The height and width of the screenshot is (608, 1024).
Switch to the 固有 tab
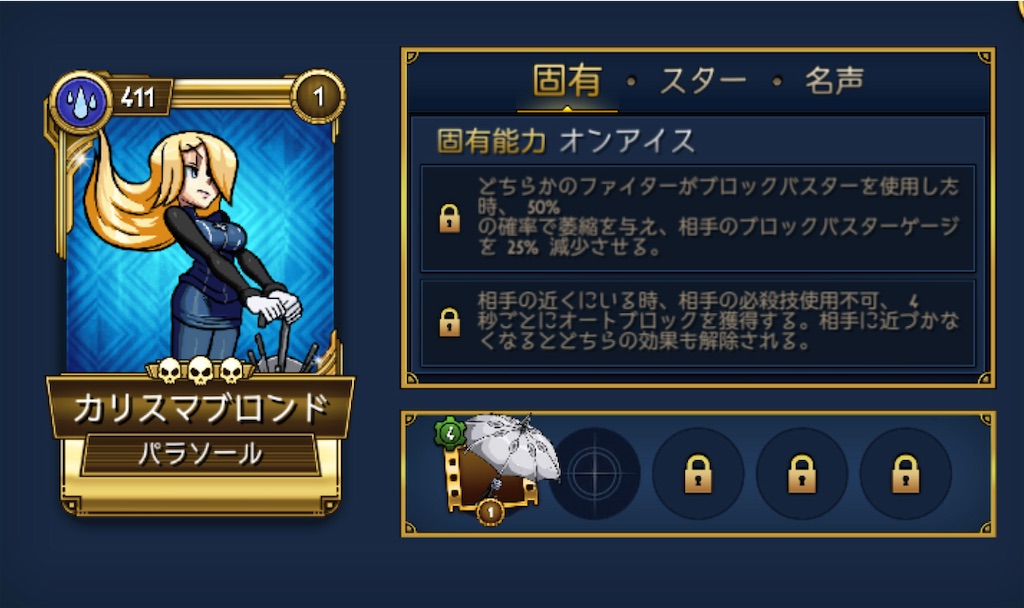tap(567, 81)
